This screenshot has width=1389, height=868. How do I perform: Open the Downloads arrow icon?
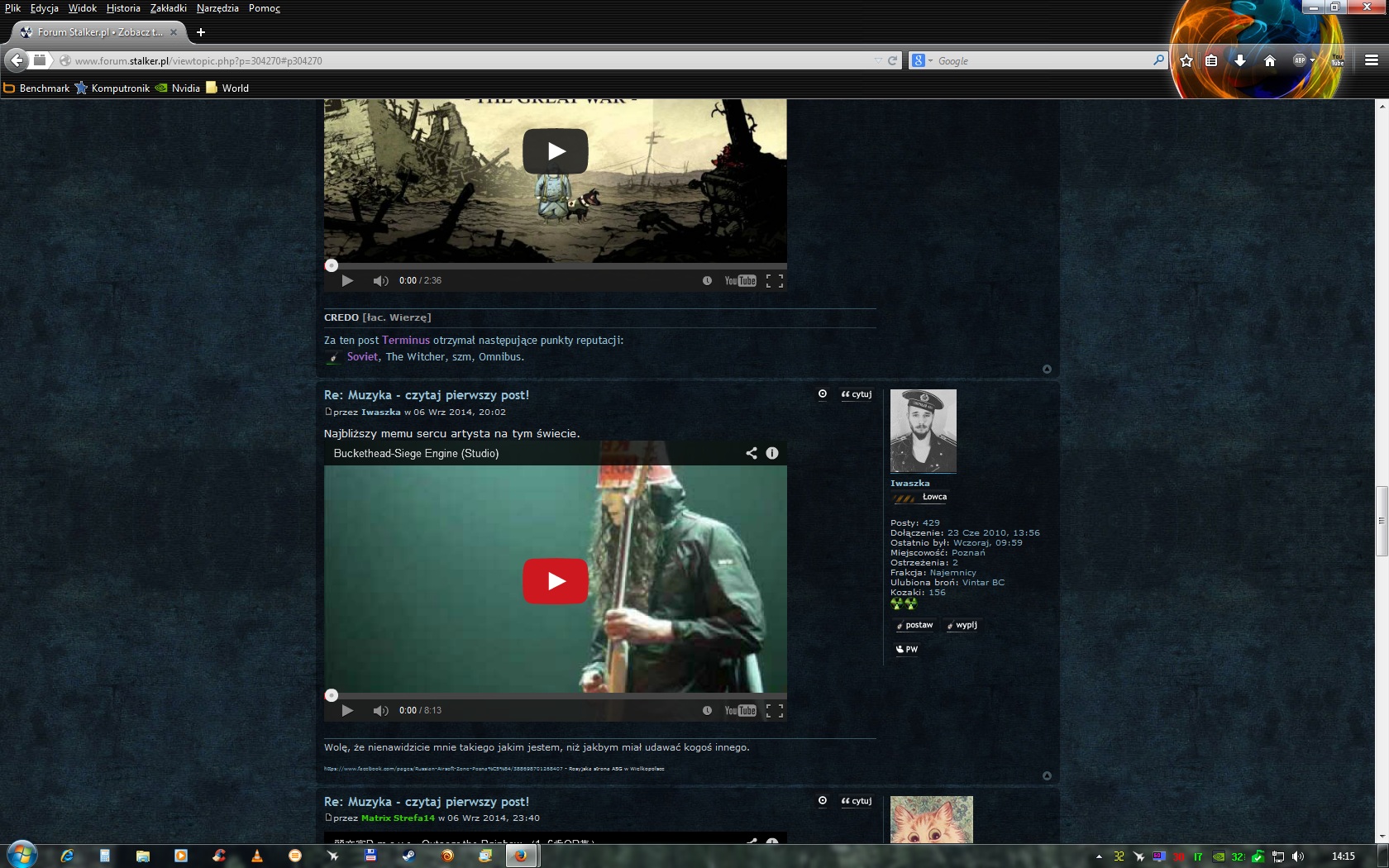pos(1239,60)
